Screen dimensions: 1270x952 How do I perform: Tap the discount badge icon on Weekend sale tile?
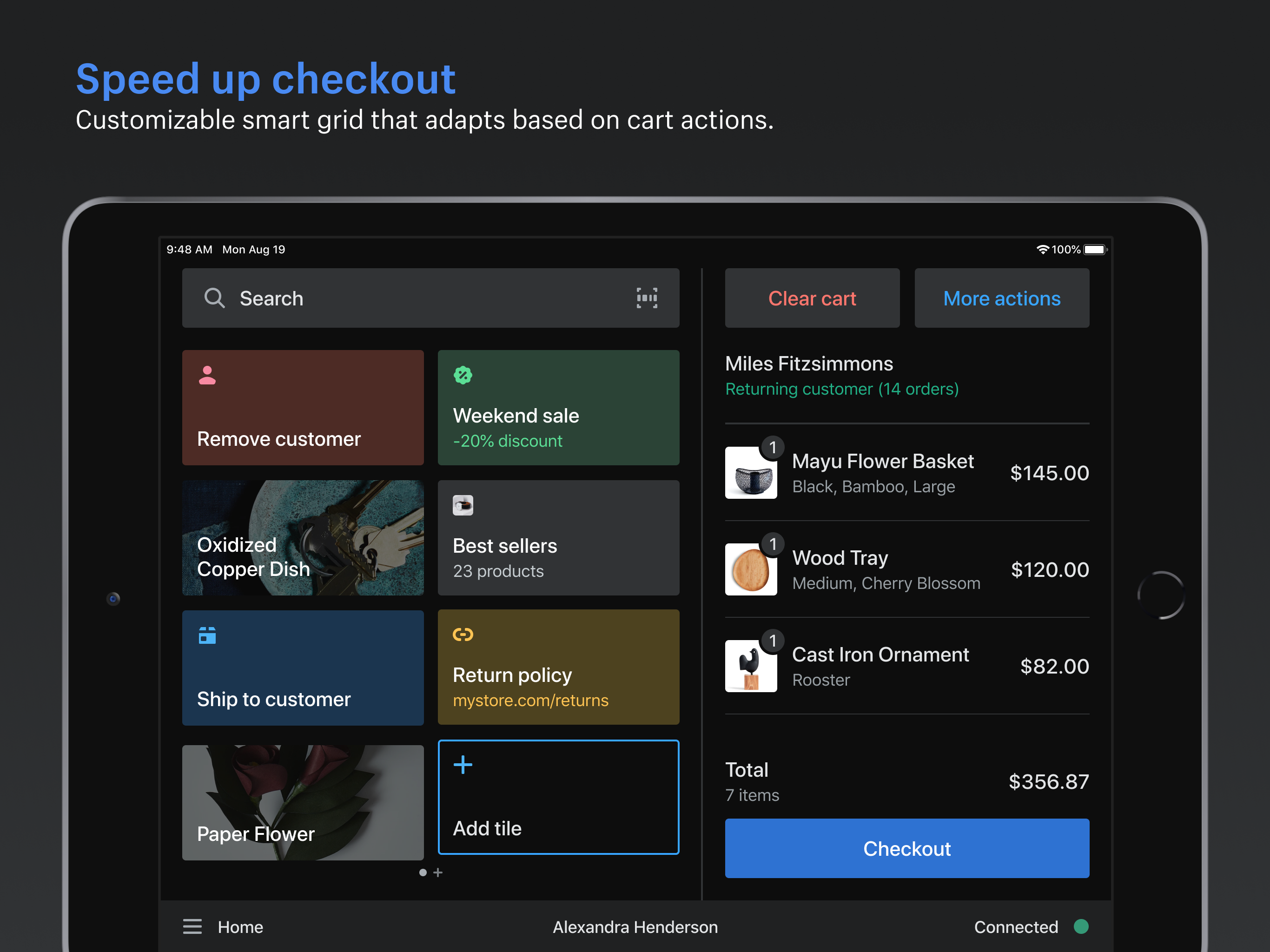pyautogui.click(x=463, y=375)
